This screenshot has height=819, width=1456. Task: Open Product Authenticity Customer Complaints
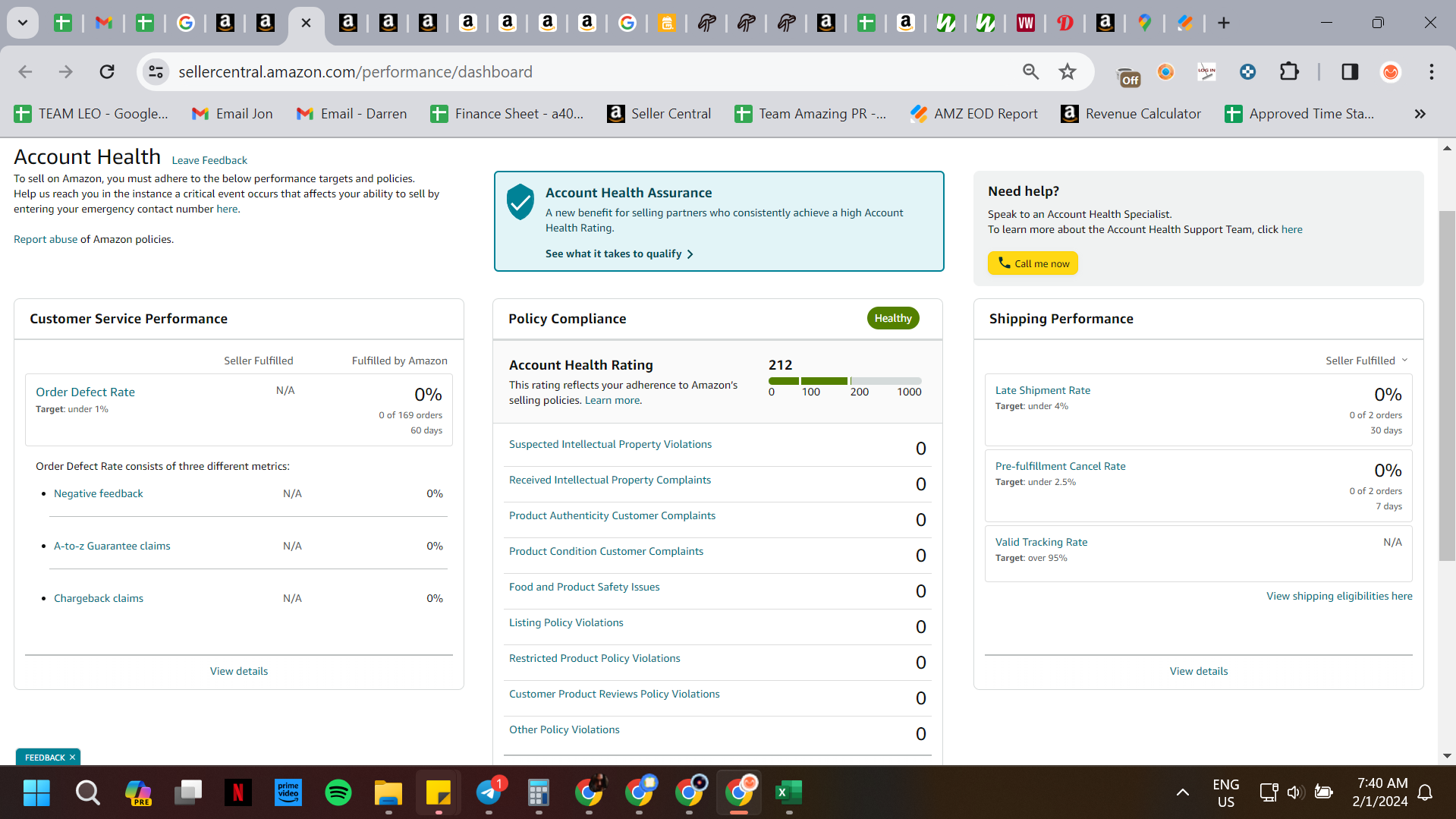point(612,515)
